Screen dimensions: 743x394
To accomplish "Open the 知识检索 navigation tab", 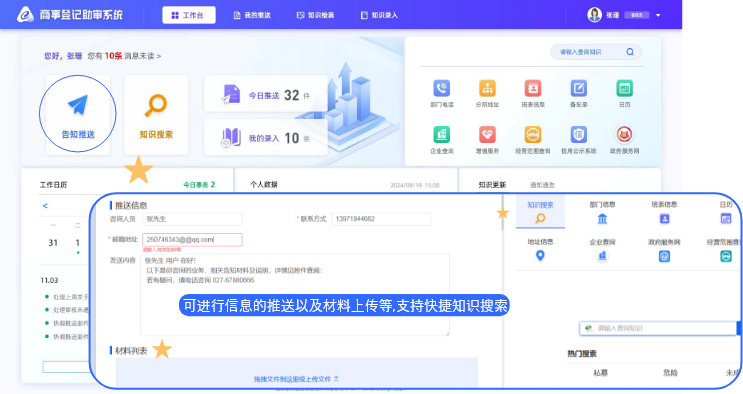I will click(x=315, y=15).
